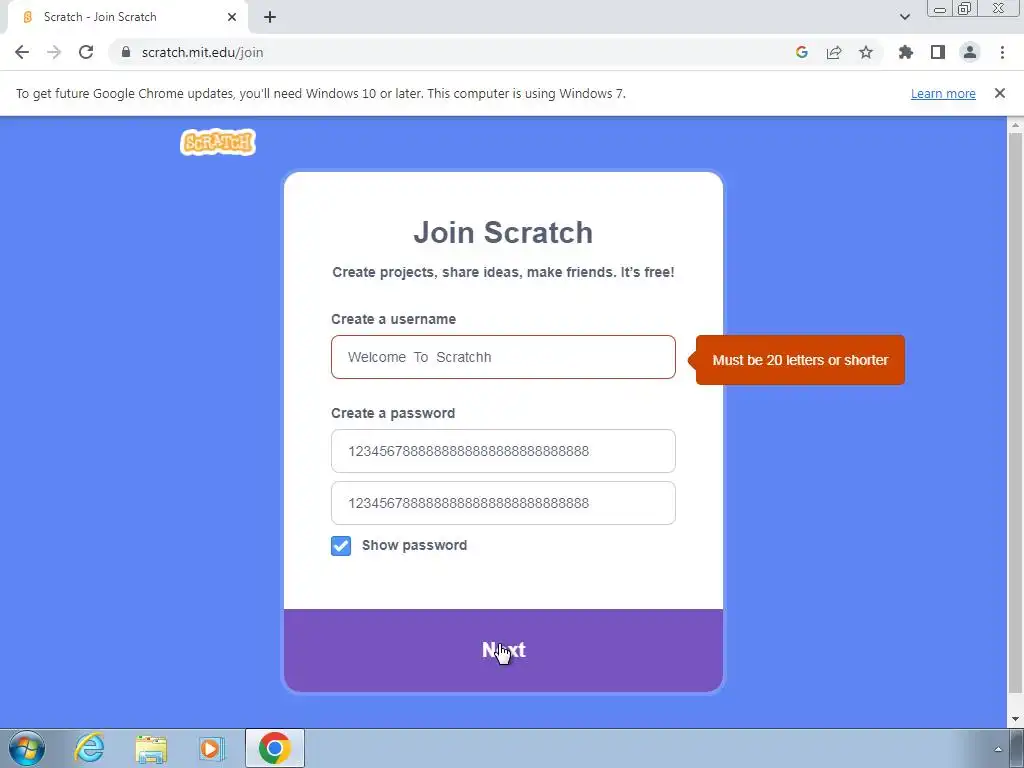This screenshot has height=768, width=1024.
Task: Open Windows Explorer from the taskbar
Action: (151, 748)
